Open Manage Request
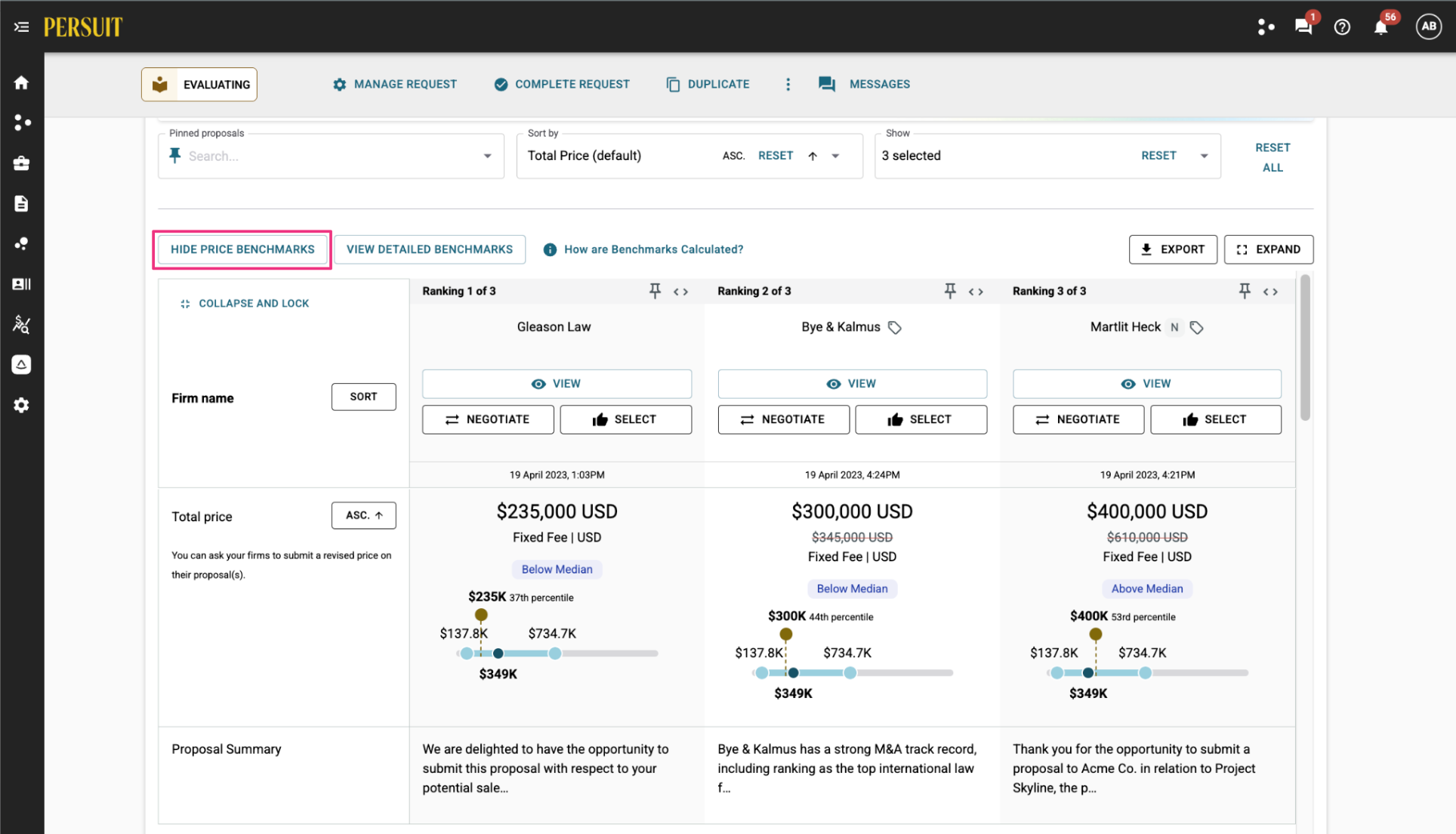Screen dimensions: 1456x834 point(395,84)
